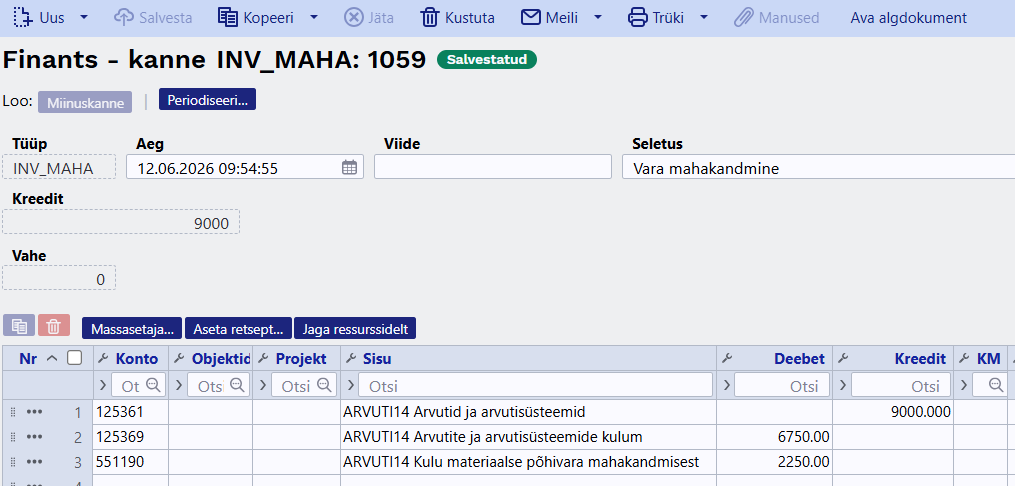Expand the Kopeeri dropdown arrow
Screen dimensions: 1015x486
(x=313, y=17)
